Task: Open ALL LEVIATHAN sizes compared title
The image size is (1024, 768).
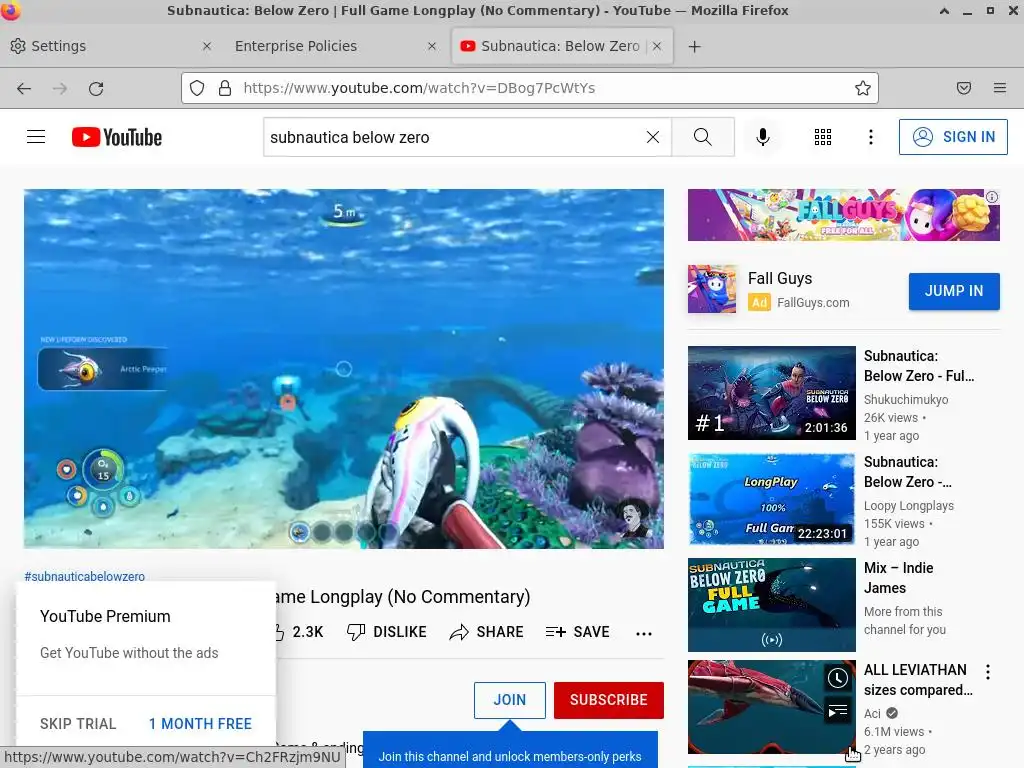Action: (x=918, y=680)
